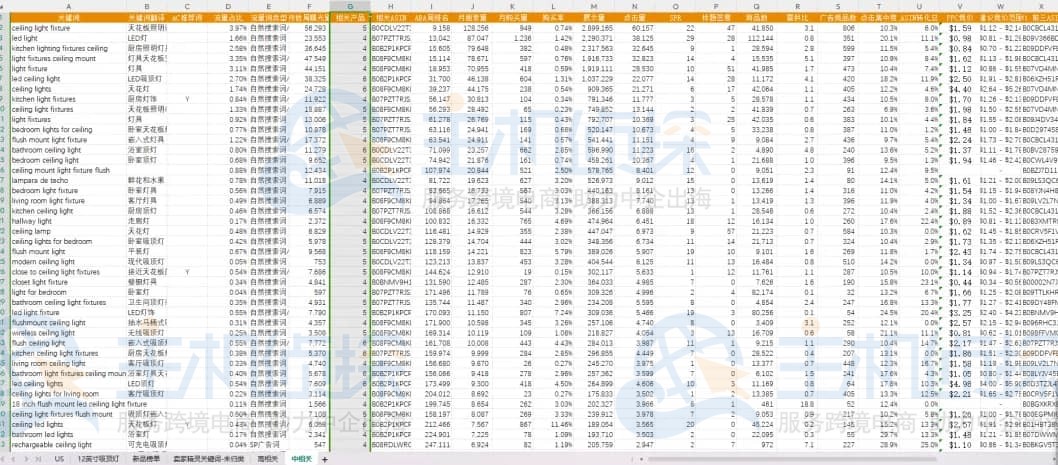Screen dimensions: 1058x465
Task: Click the Y mark in kitchen light fixtures row
Action: coord(187,99)
